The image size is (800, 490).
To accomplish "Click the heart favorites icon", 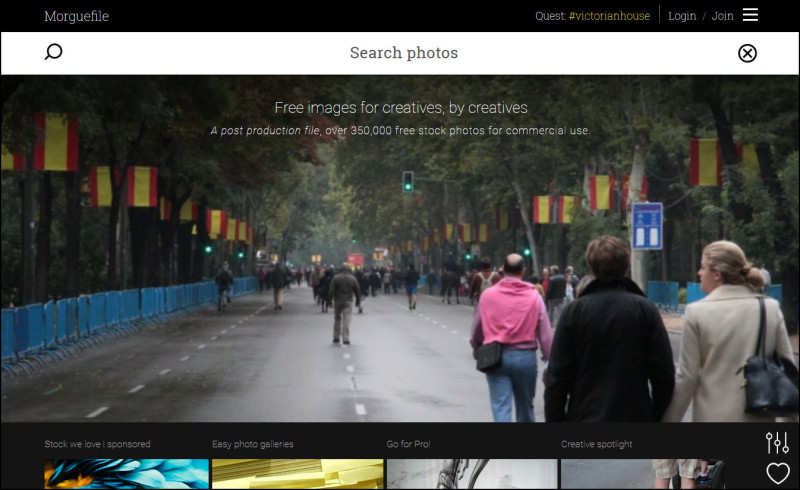I will click(777, 474).
